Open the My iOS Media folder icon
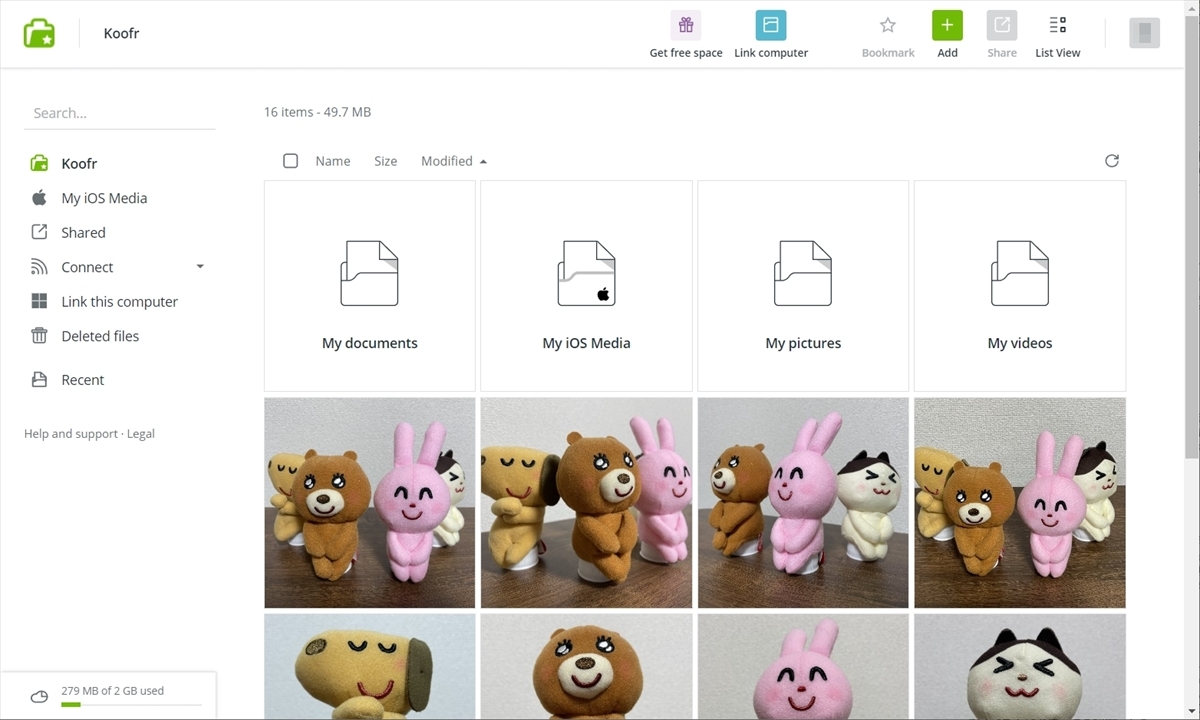Viewport: 1200px width, 720px height. coord(586,273)
